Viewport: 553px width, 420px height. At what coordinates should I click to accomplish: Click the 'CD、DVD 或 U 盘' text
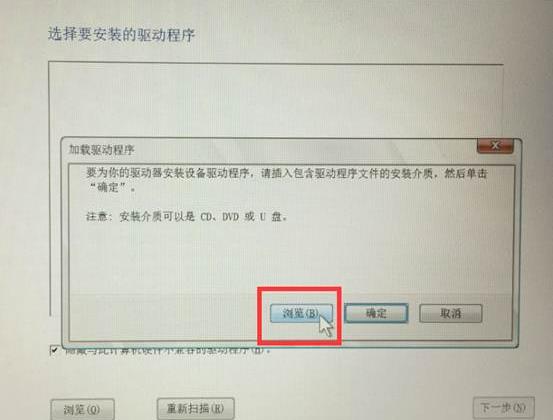[244, 217]
